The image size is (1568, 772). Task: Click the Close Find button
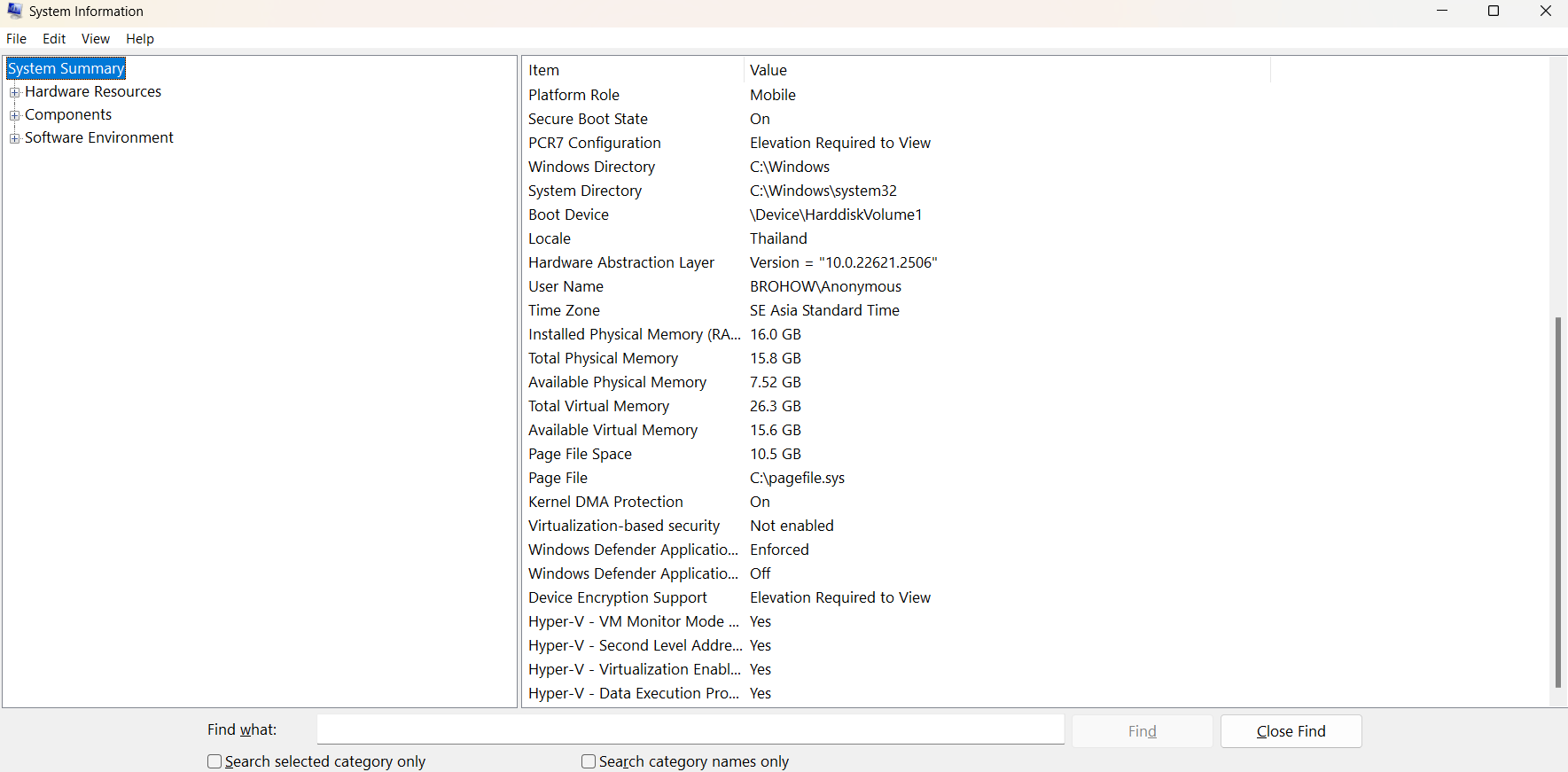1291,731
